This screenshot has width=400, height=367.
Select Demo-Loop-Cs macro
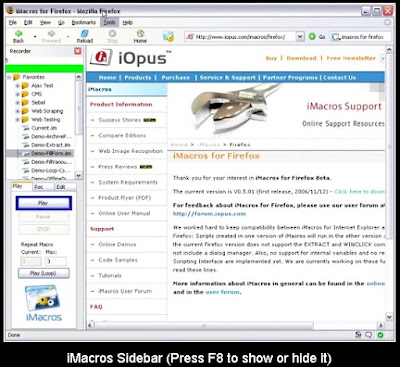(50, 170)
